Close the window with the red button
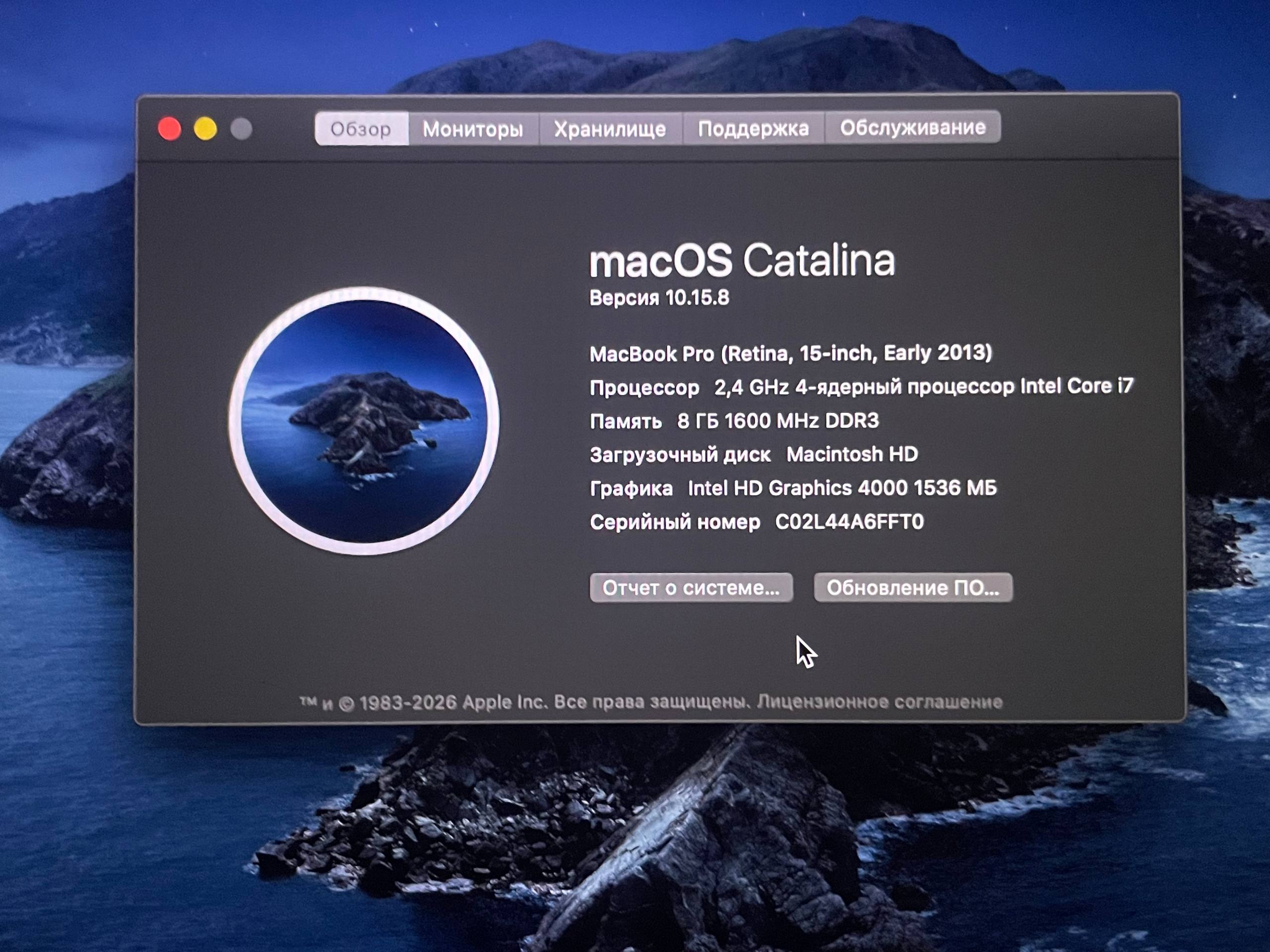Image resolution: width=1270 pixels, height=952 pixels. [169, 128]
